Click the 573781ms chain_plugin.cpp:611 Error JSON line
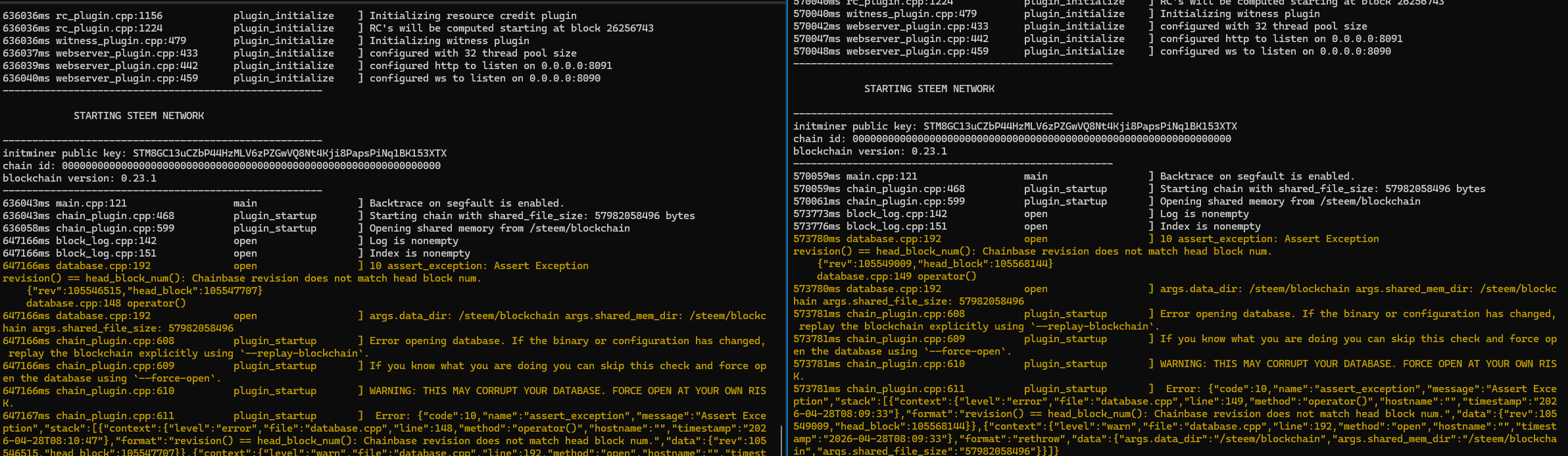This screenshot has height=456, width=1568. [x=1175, y=420]
